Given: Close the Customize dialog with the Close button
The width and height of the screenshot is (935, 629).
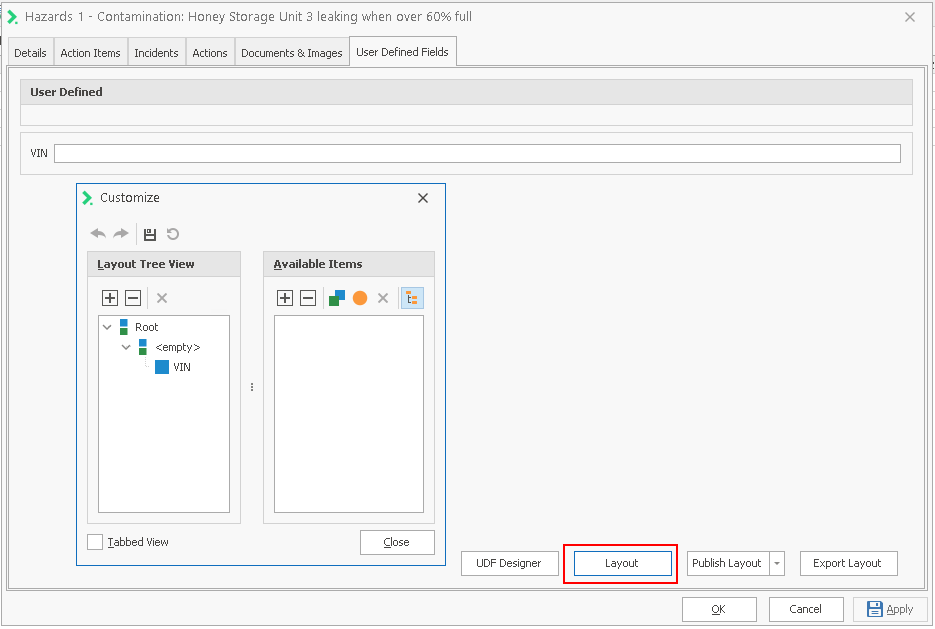Looking at the screenshot, I should [x=397, y=542].
